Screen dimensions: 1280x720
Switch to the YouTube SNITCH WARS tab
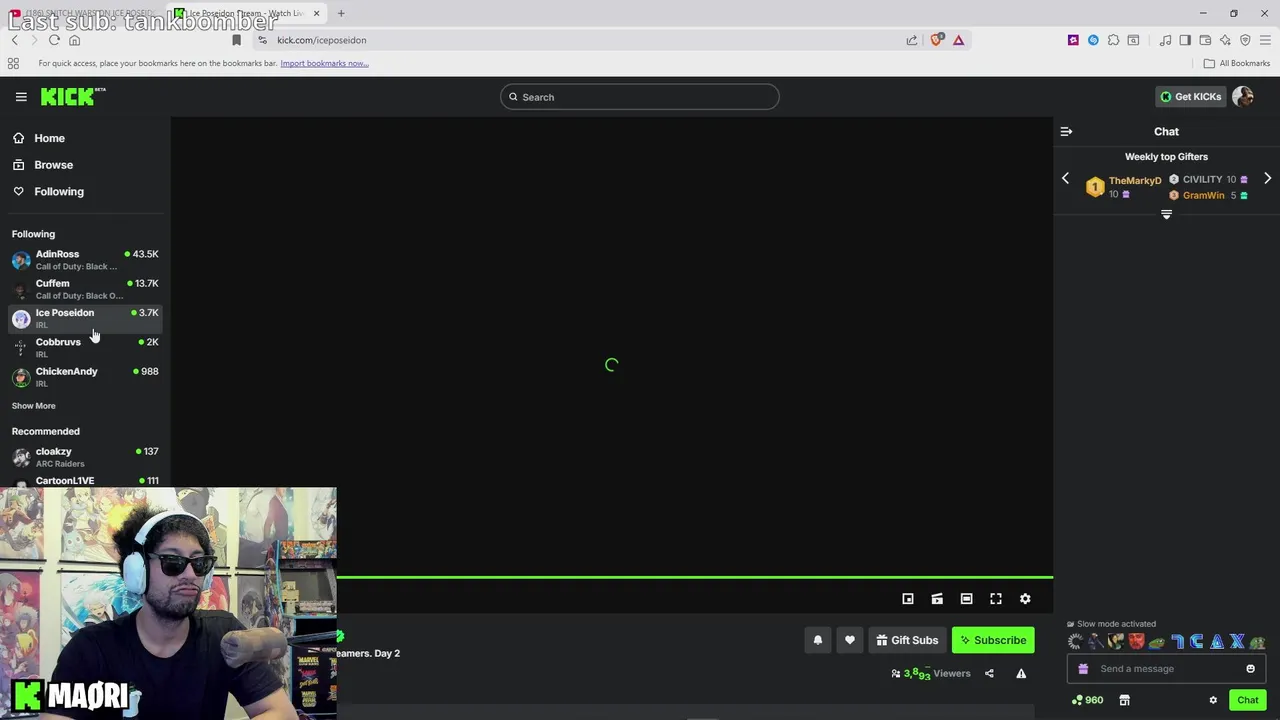point(82,14)
